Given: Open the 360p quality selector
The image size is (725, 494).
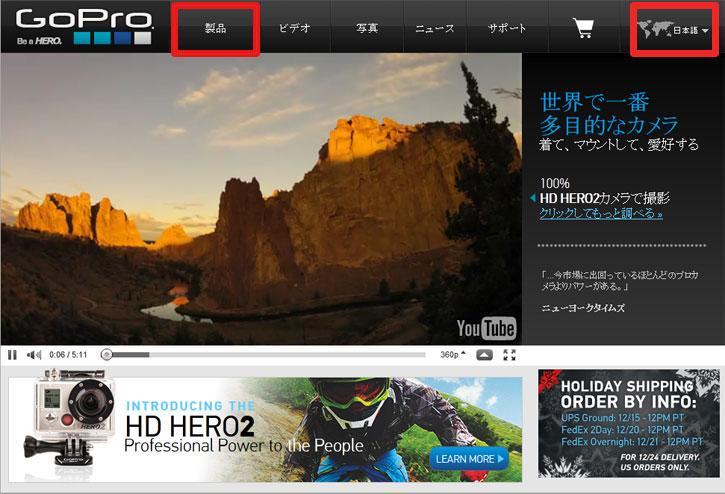Looking at the screenshot, I should pyautogui.click(x=453, y=355).
